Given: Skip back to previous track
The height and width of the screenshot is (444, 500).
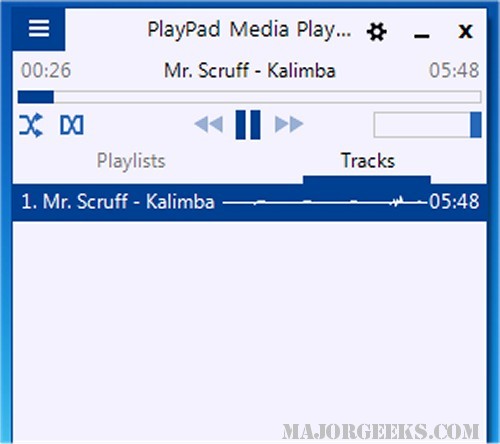Looking at the screenshot, I should pos(209,124).
